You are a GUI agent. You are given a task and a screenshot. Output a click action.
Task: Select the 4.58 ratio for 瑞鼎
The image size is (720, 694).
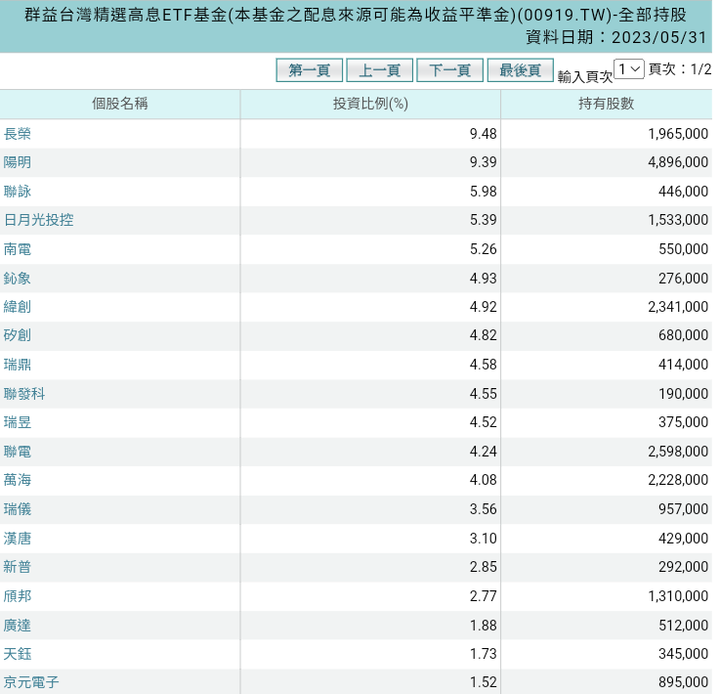coord(483,364)
